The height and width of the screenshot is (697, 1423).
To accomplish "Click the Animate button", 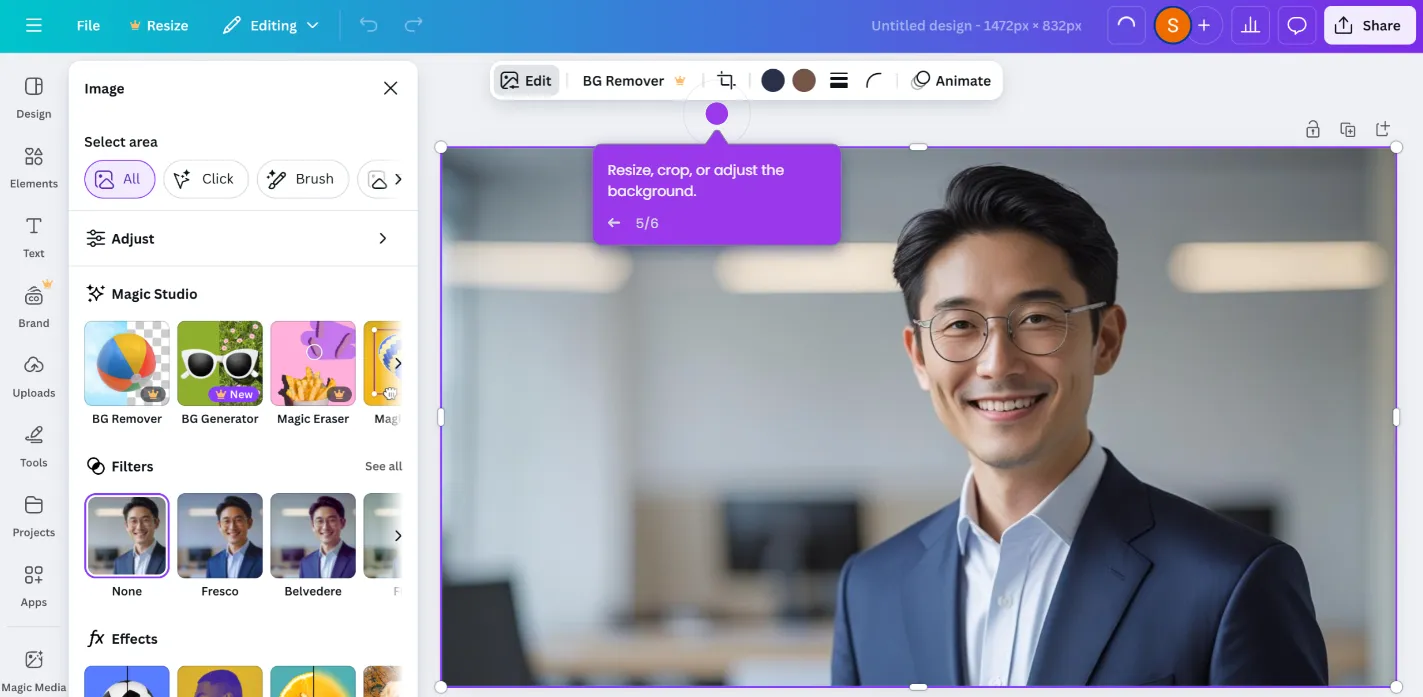I will [951, 81].
